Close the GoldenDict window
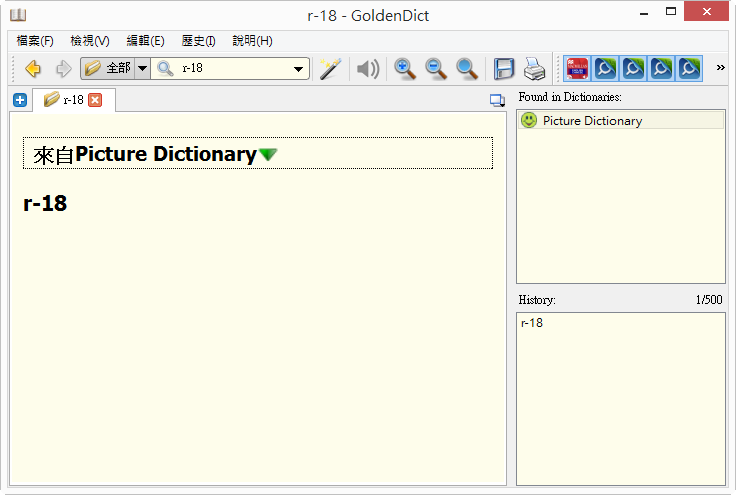 coord(706,12)
